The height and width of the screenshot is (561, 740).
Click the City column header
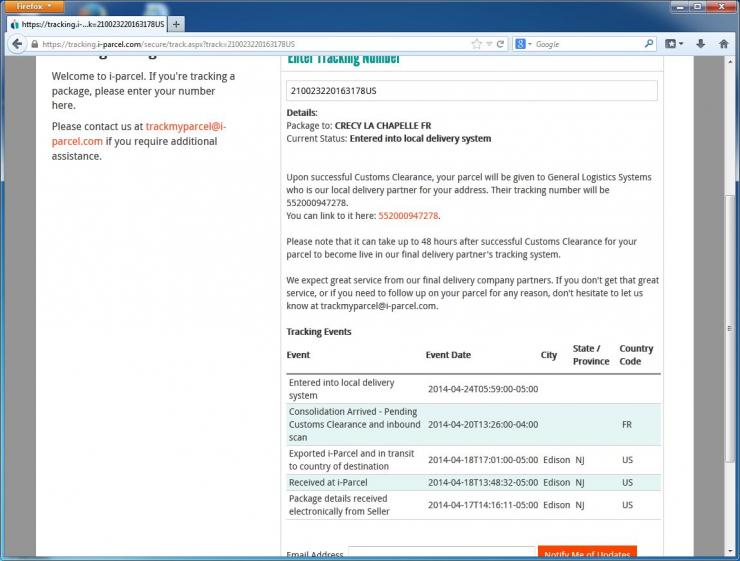[548, 355]
